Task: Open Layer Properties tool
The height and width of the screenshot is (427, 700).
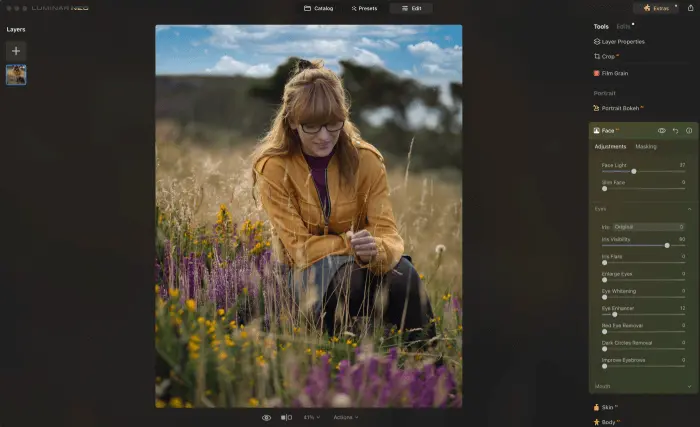Action: 619,42
